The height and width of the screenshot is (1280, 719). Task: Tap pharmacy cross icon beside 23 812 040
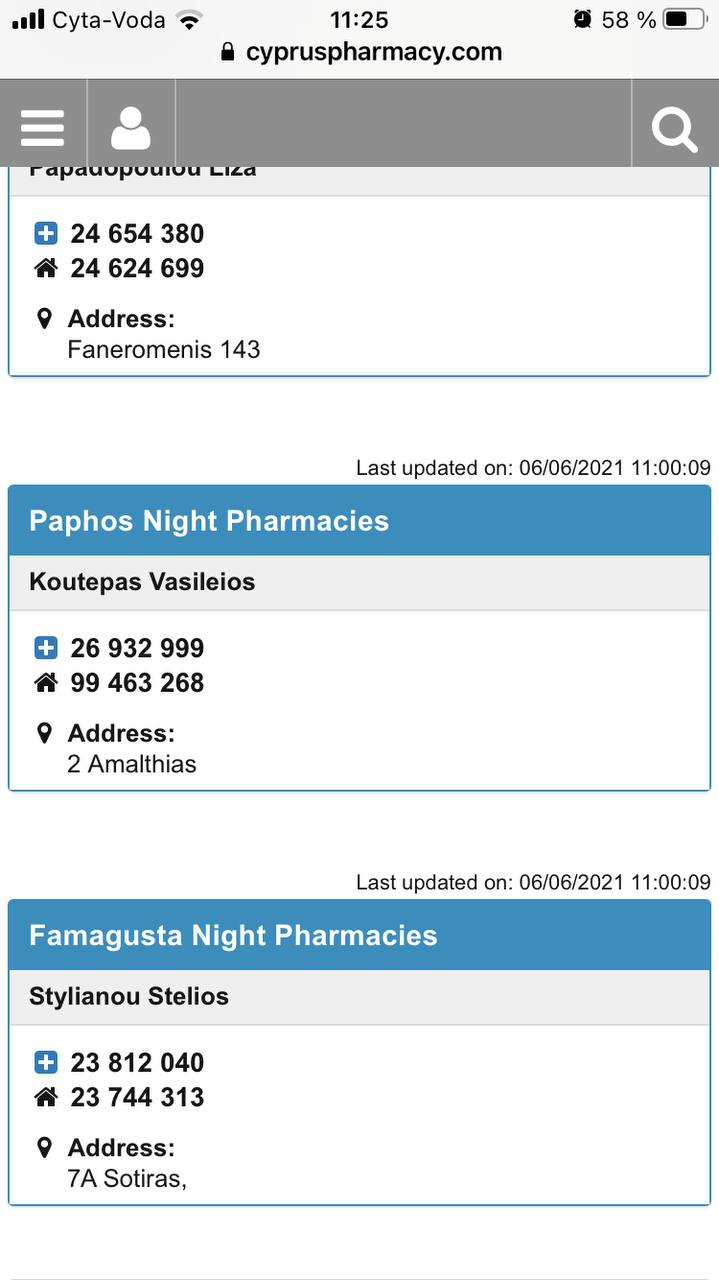click(x=46, y=1062)
